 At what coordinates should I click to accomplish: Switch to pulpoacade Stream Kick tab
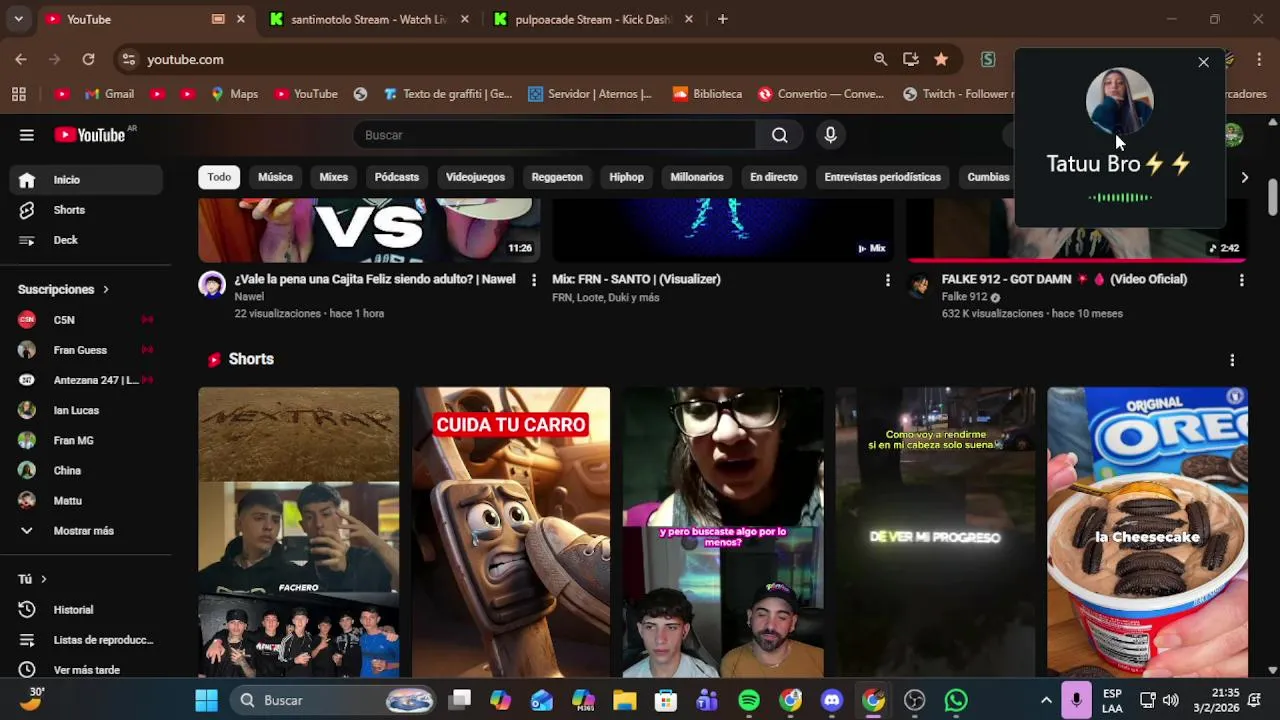point(592,19)
